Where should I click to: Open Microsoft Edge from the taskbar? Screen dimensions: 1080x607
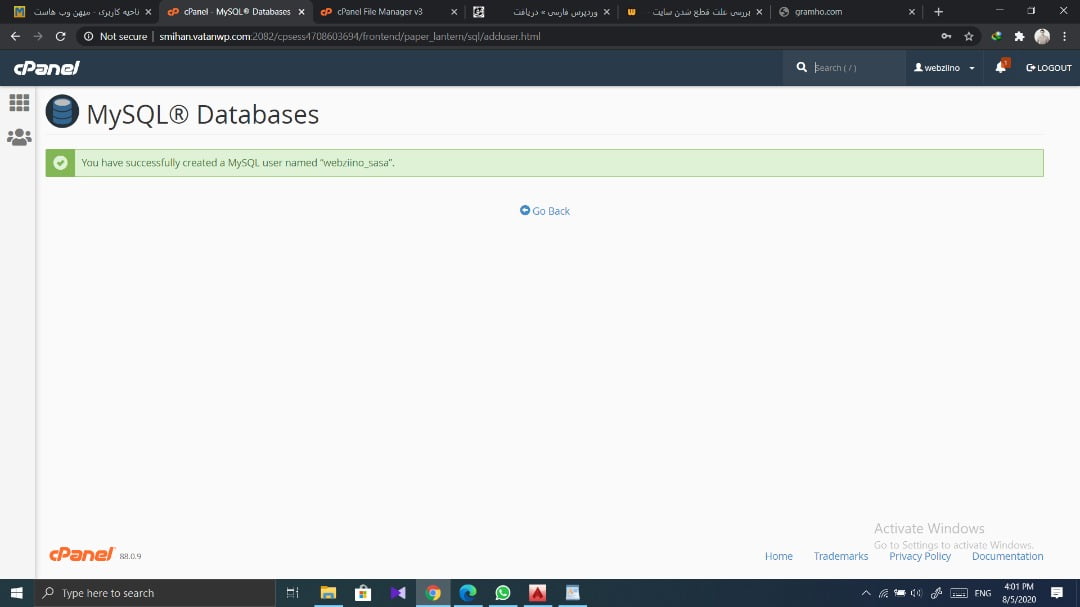[x=468, y=593]
